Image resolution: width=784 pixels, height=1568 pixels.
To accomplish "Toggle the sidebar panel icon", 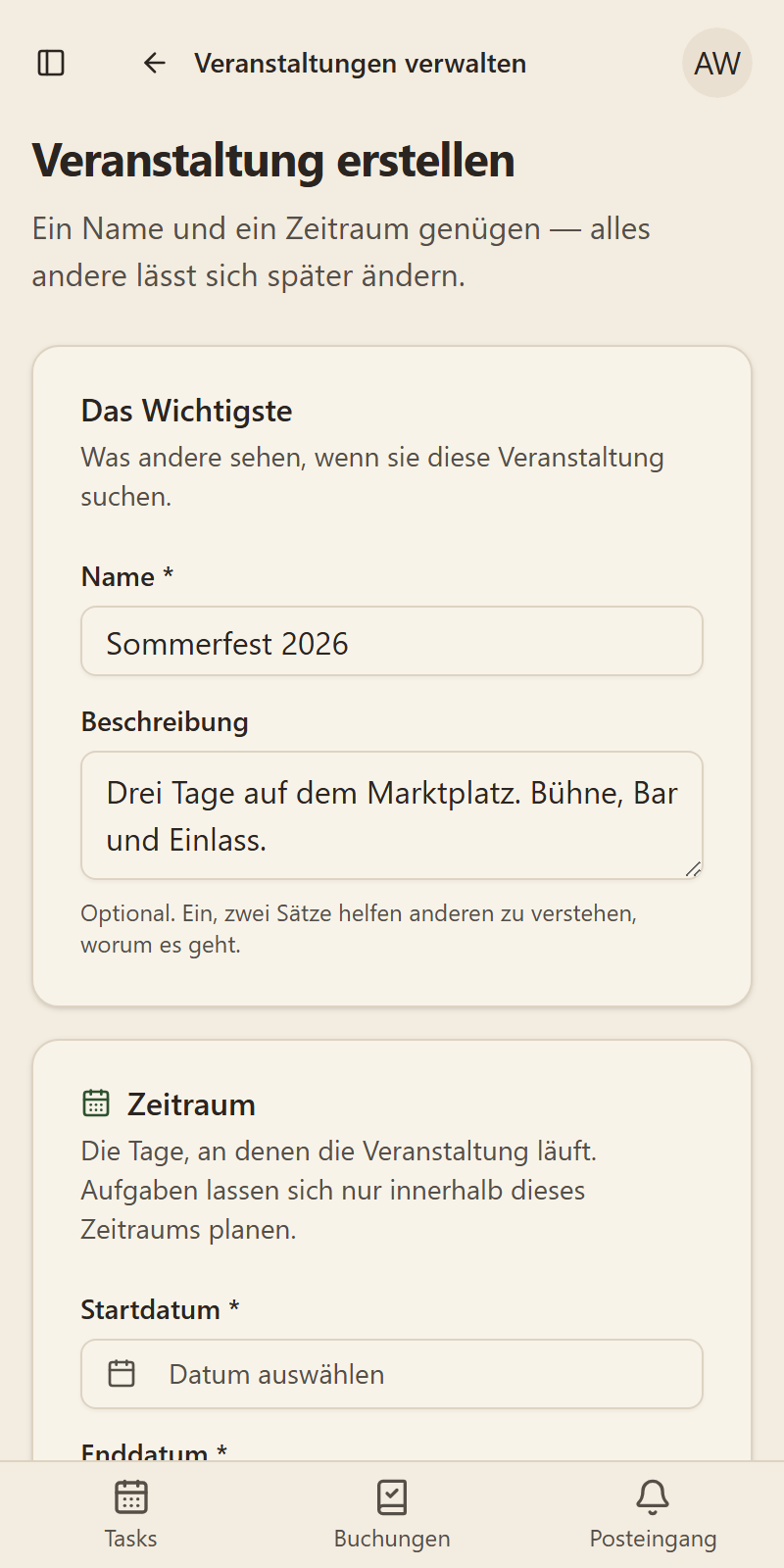I will (51, 63).
